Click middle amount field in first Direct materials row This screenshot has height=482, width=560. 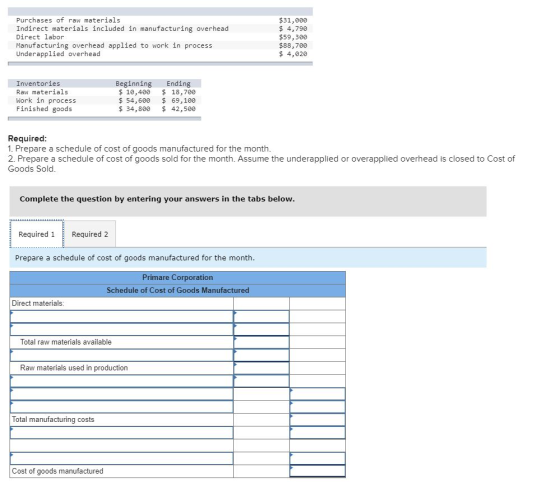click(261, 316)
